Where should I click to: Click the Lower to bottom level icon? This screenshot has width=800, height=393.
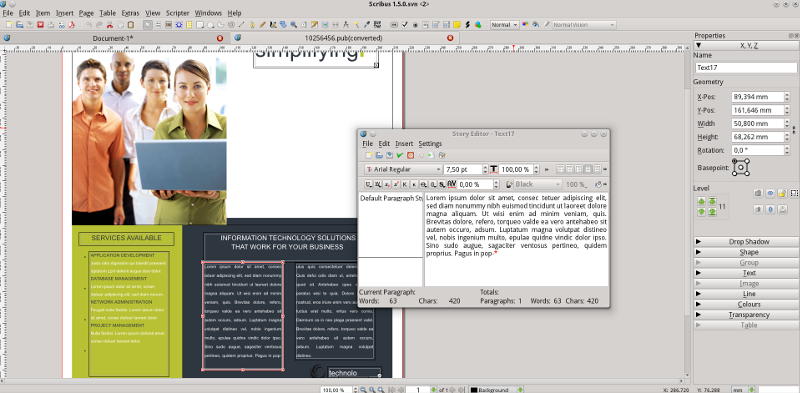(712, 212)
